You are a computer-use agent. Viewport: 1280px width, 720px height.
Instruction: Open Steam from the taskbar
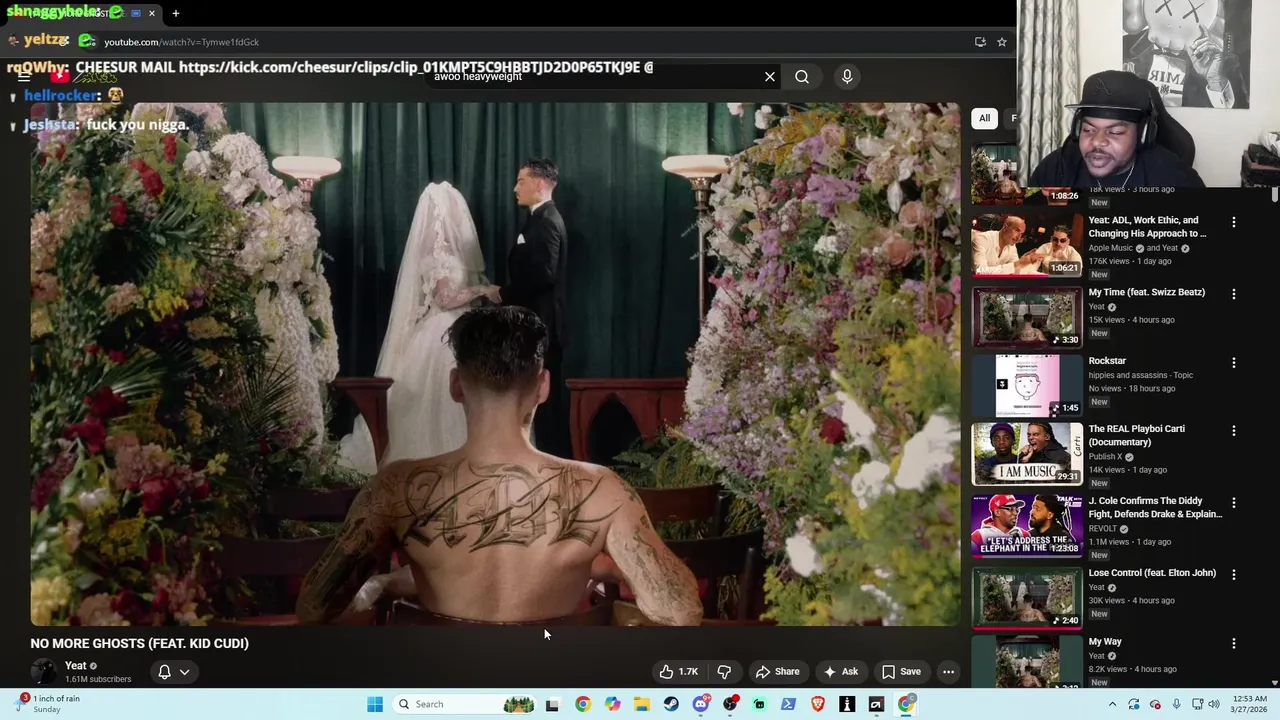tap(671, 704)
